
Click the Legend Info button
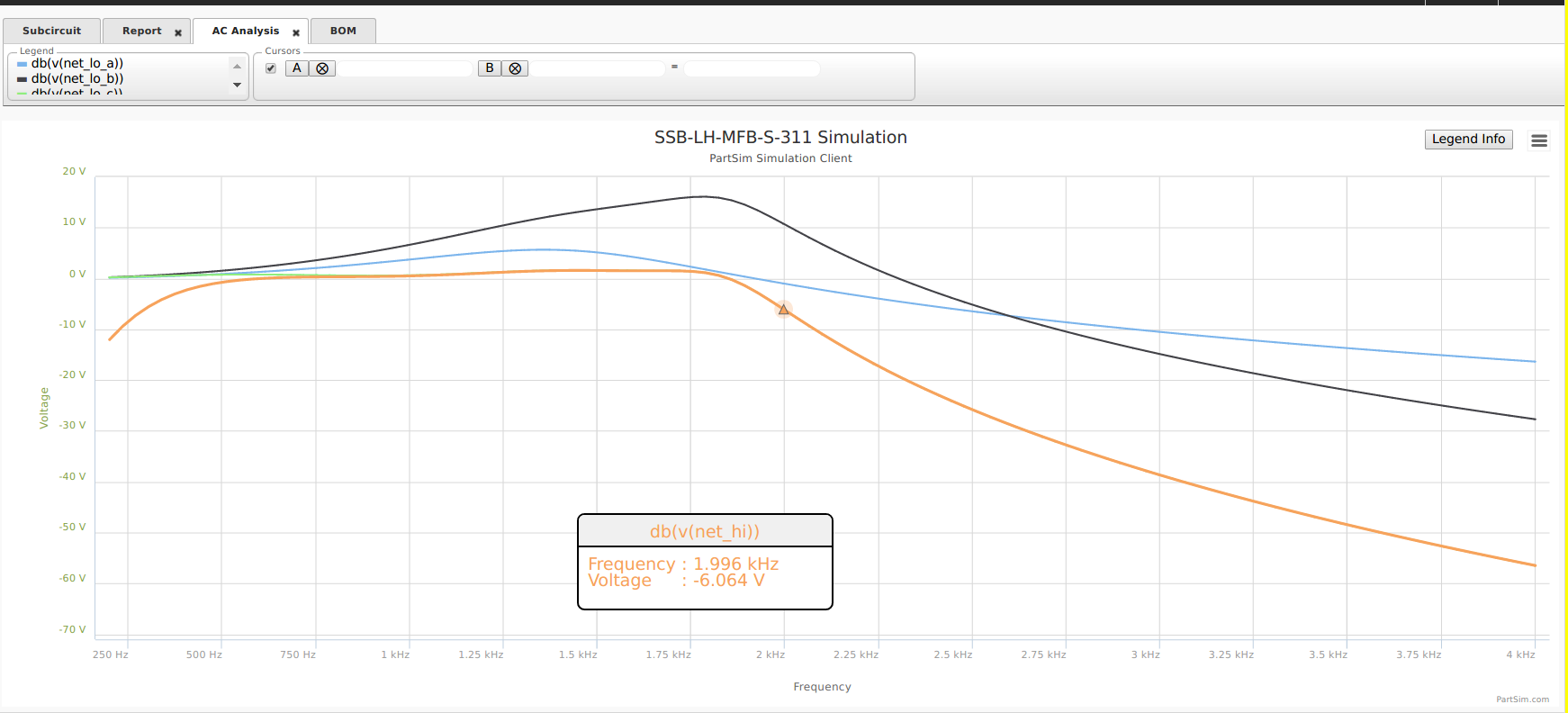[x=1469, y=139]
